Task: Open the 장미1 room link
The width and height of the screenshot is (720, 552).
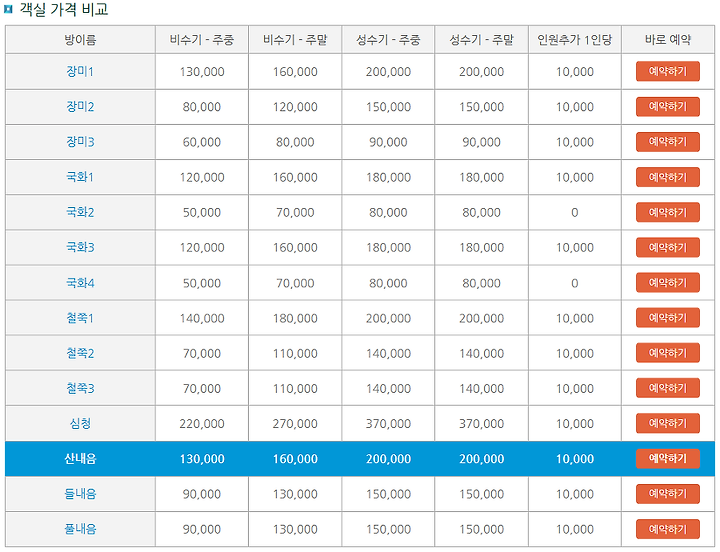Action: click(x=80, y=72)
